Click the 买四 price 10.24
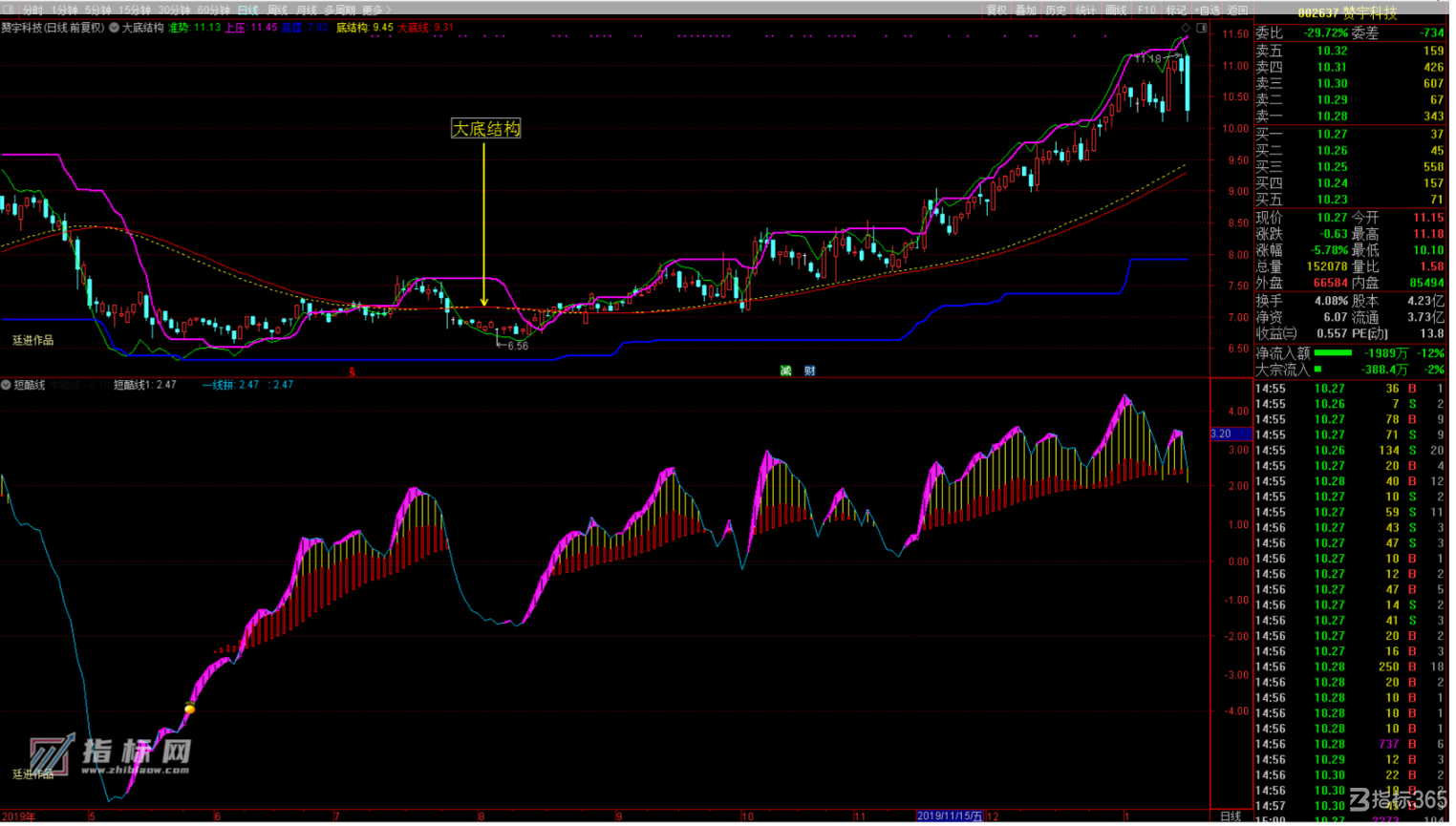 [x=1332, y=183]
